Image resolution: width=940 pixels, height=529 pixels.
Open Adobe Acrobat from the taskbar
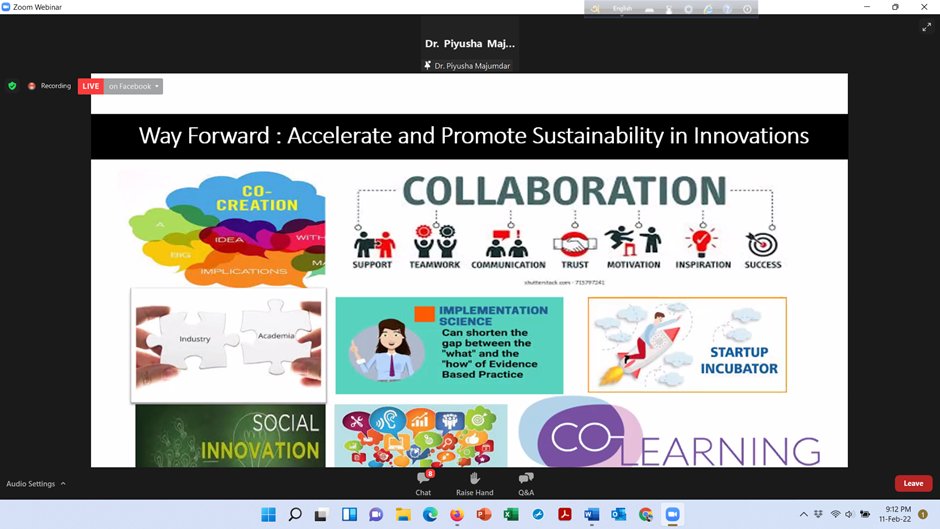pos(565,515)
